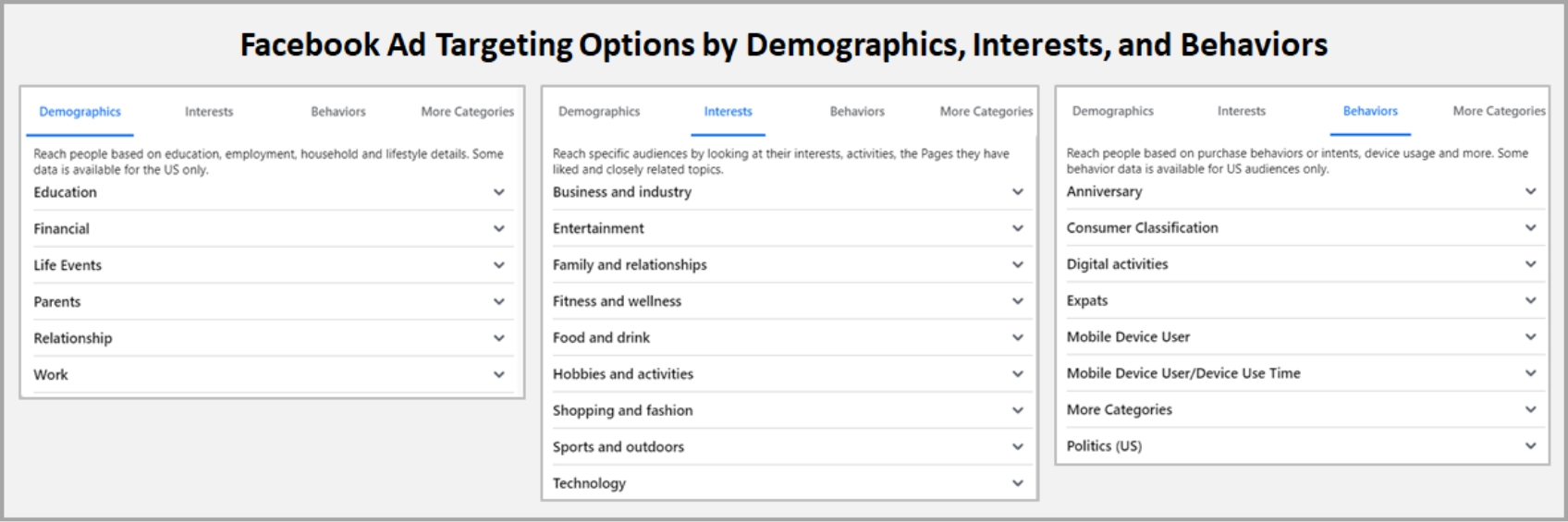Open the Entertainment interests chevron

point(1018,228)
